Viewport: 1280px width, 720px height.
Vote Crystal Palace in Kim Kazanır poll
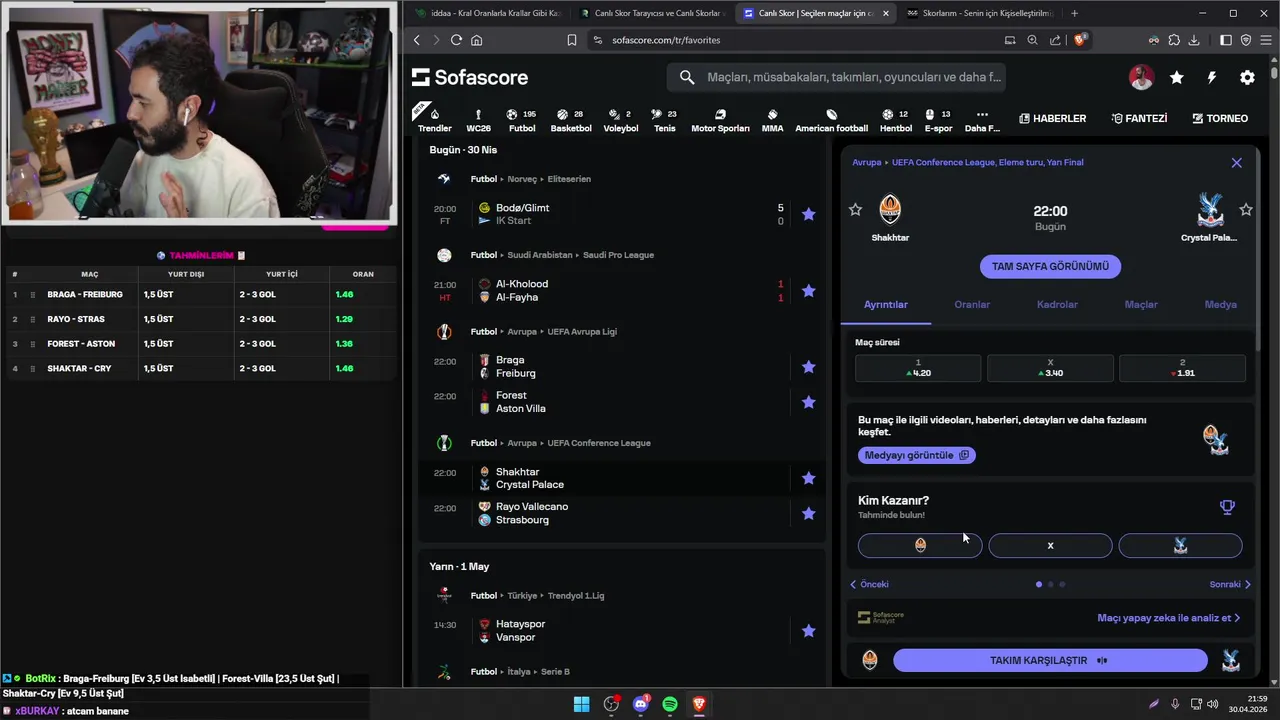[x=1180, y=545]
